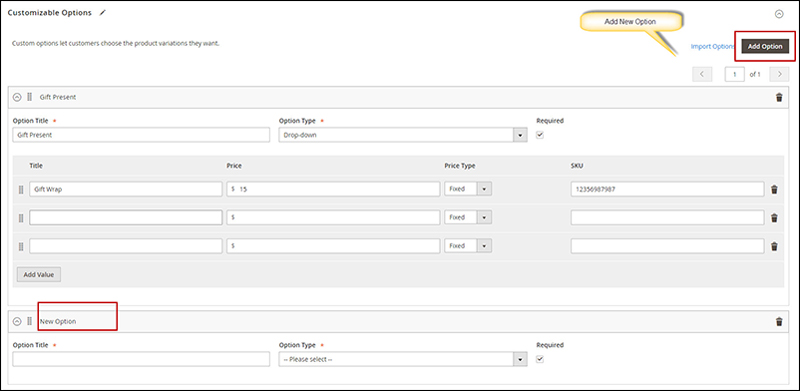The image size is (800, 391).
Task: Toggle Required checkbox for New Option
Action: pyautogui.click(x=540, y=359)
